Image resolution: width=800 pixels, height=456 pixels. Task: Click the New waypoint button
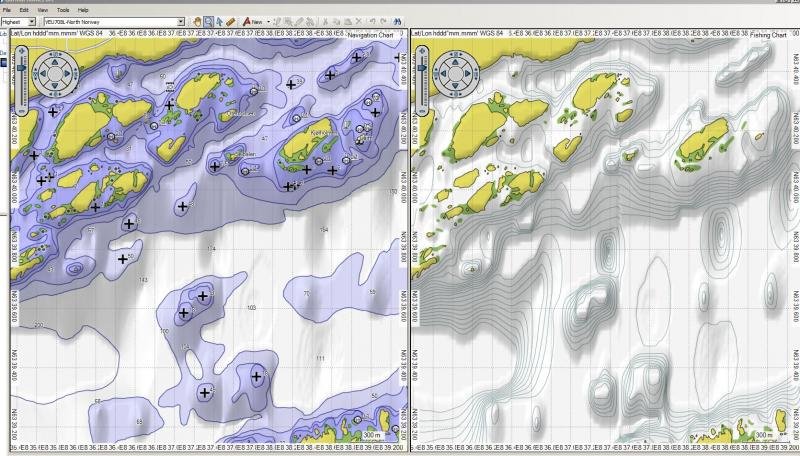252,21
